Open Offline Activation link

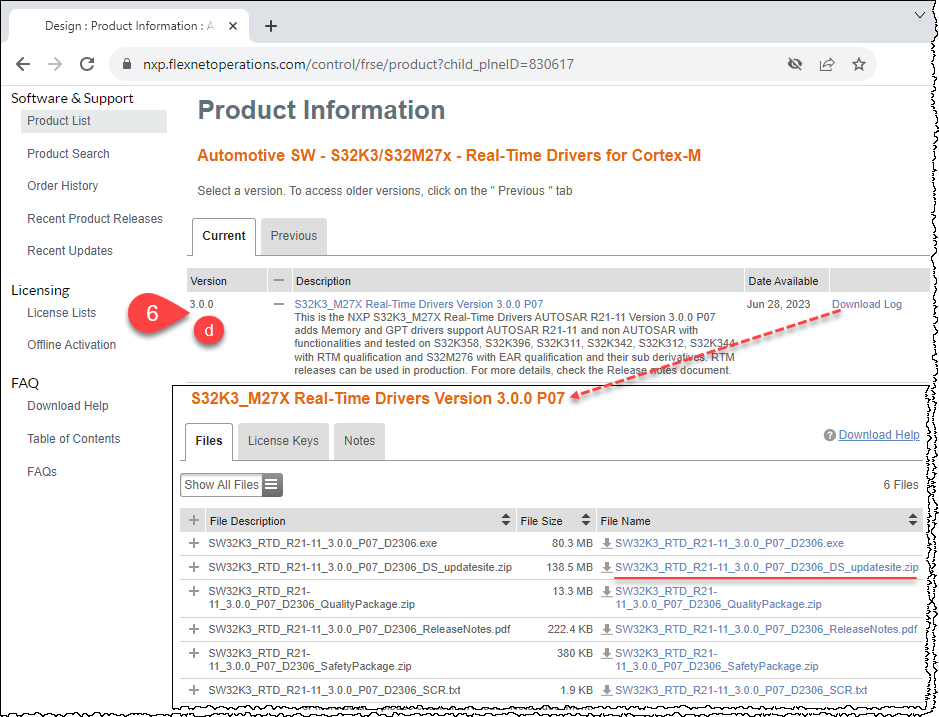pyautogui.click(x=71, y=344)
